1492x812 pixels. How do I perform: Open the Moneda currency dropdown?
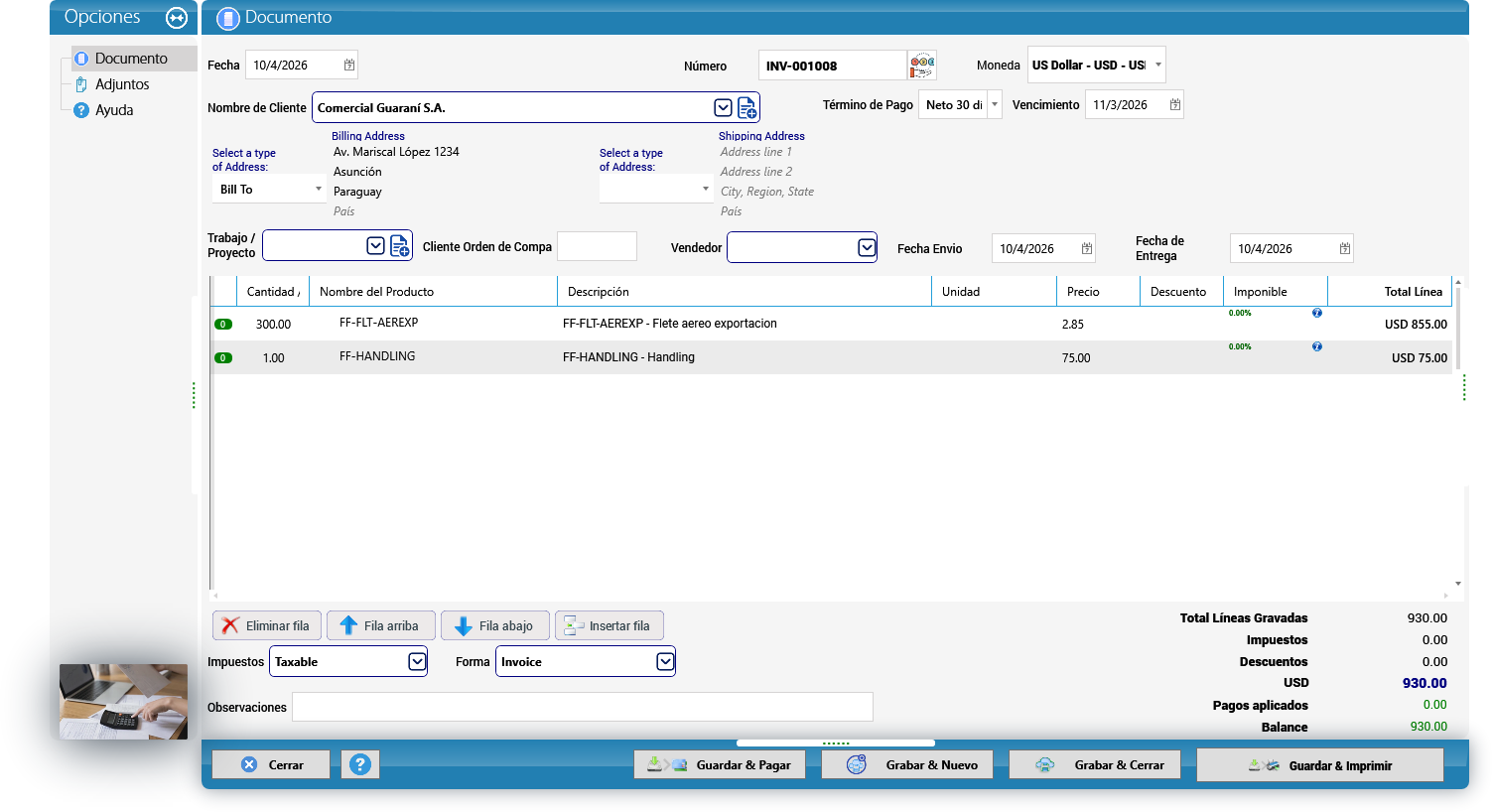[x=1157, y=65]
